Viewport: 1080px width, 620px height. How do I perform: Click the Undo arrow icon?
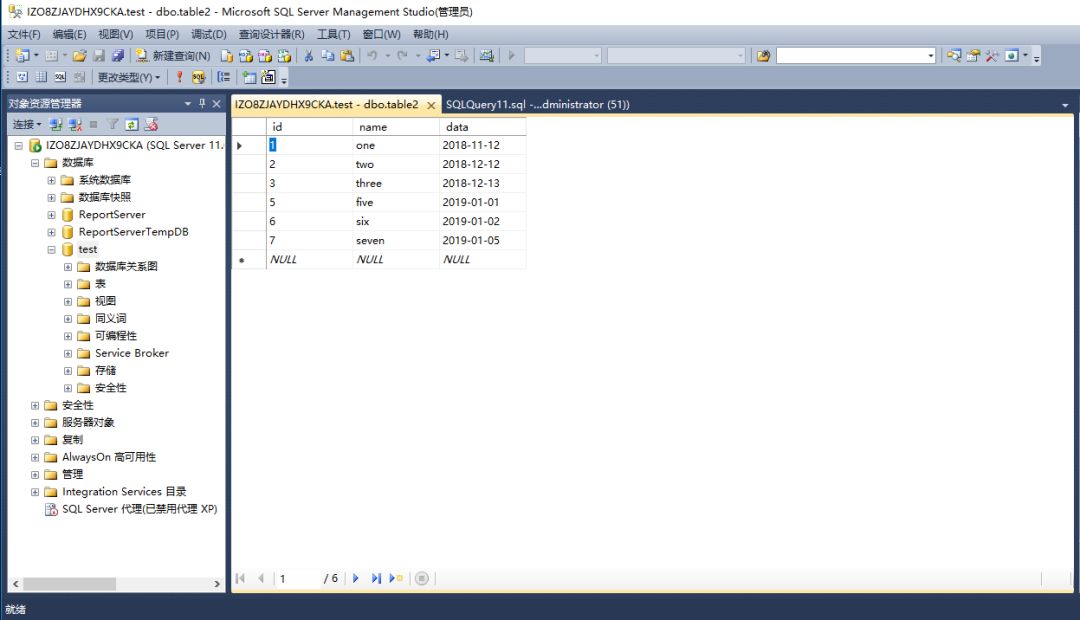(x=372, y=56)
